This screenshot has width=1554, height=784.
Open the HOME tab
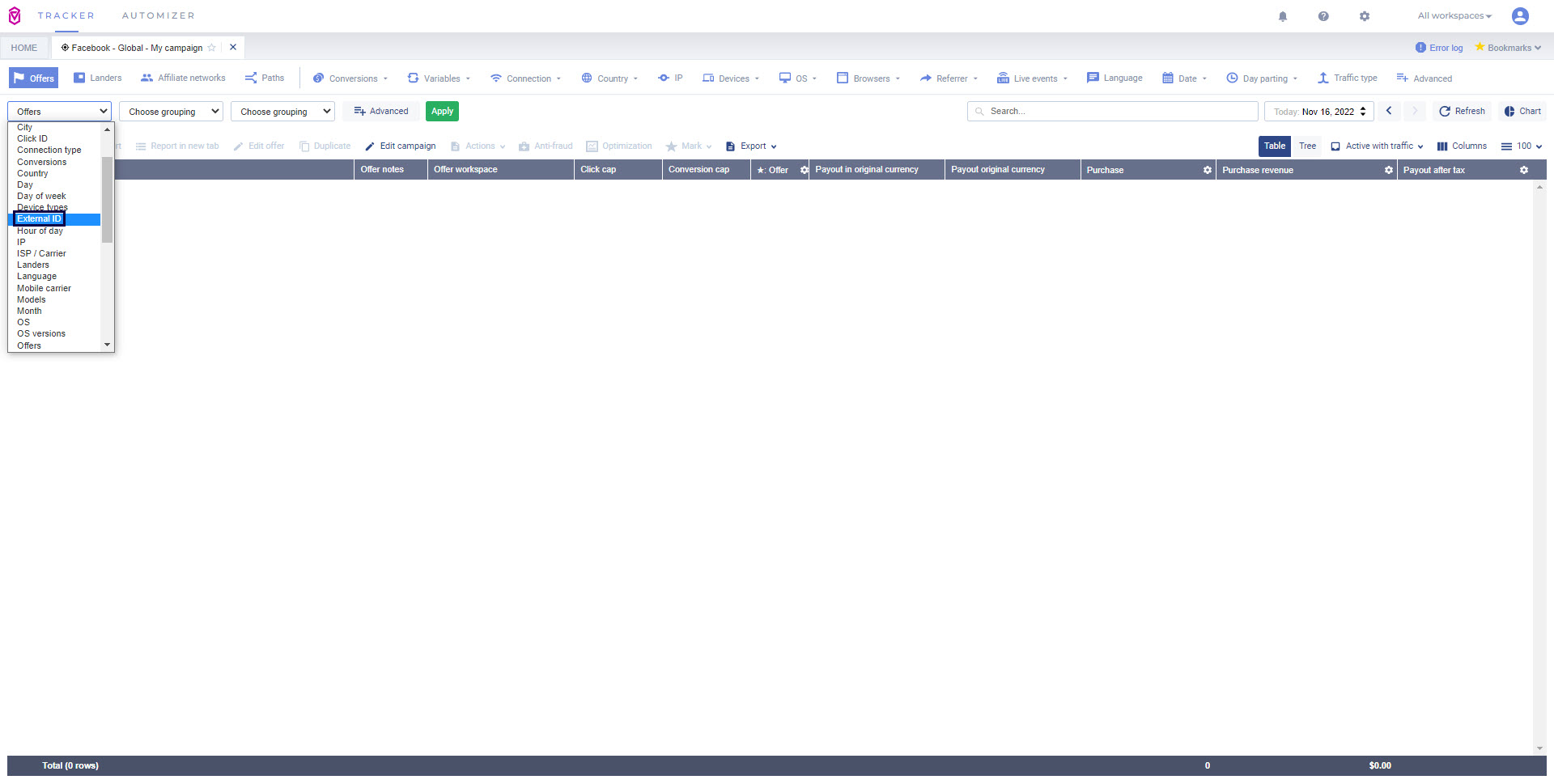click(24, 48)
